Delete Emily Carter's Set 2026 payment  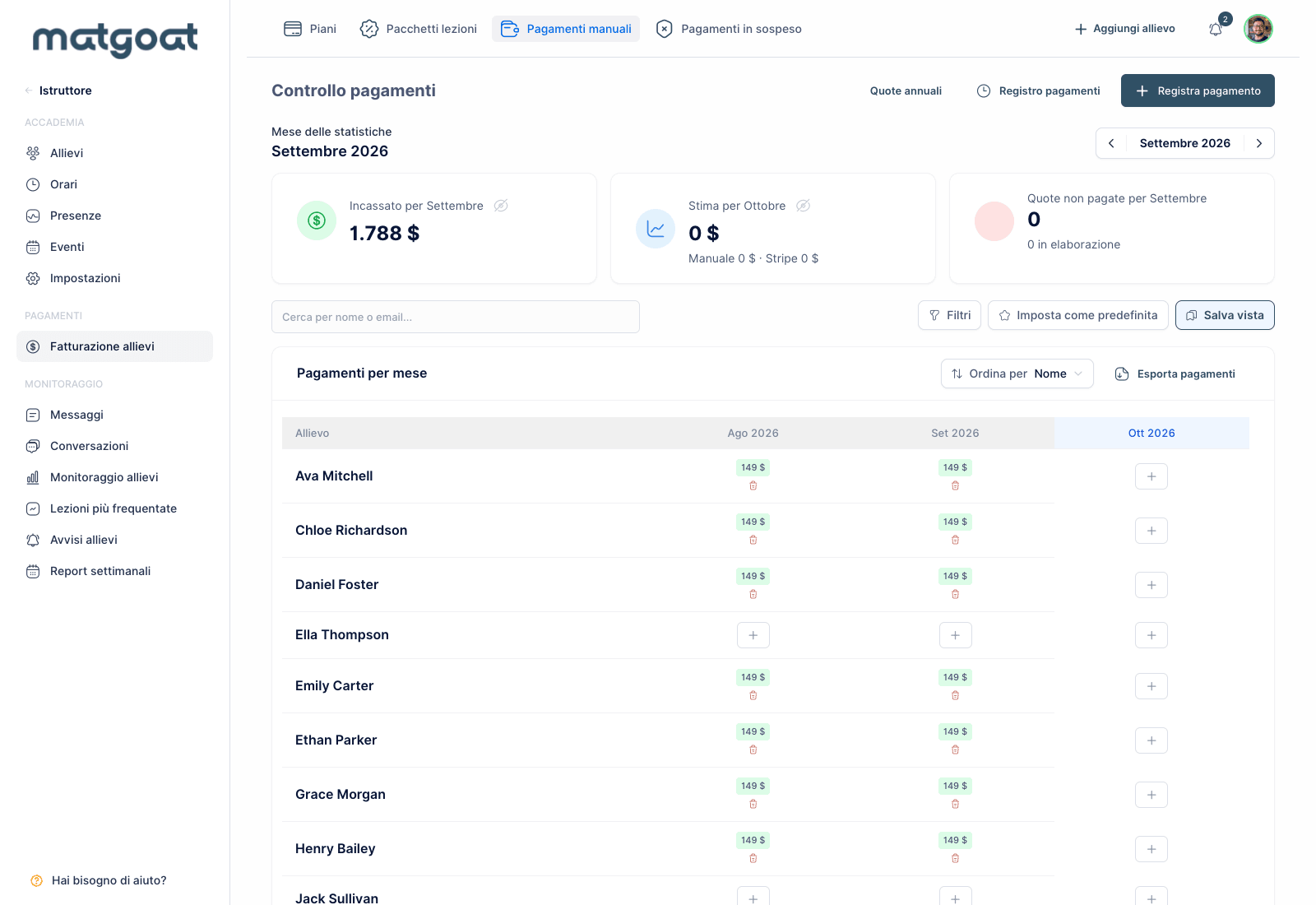(x=955, y=696)
